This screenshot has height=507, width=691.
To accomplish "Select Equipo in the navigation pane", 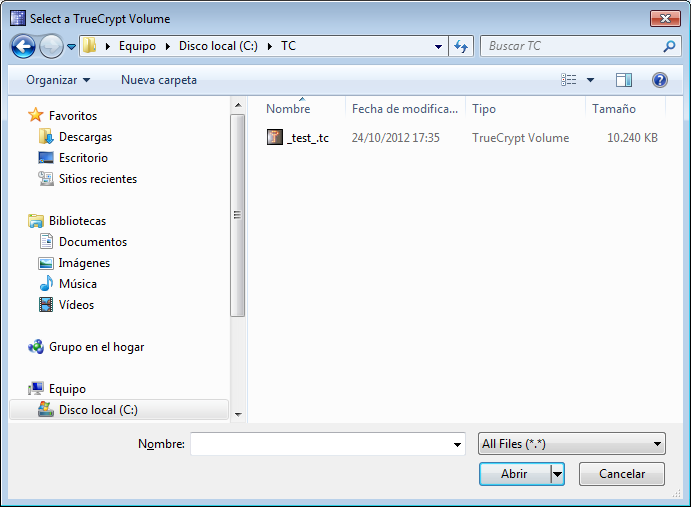I will click(67, 389).
